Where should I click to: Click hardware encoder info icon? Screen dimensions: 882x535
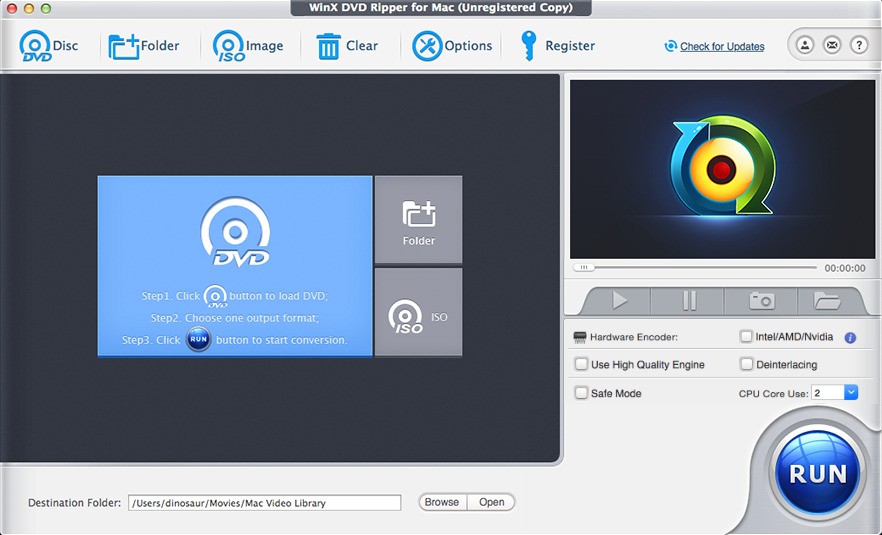[850, 338]
